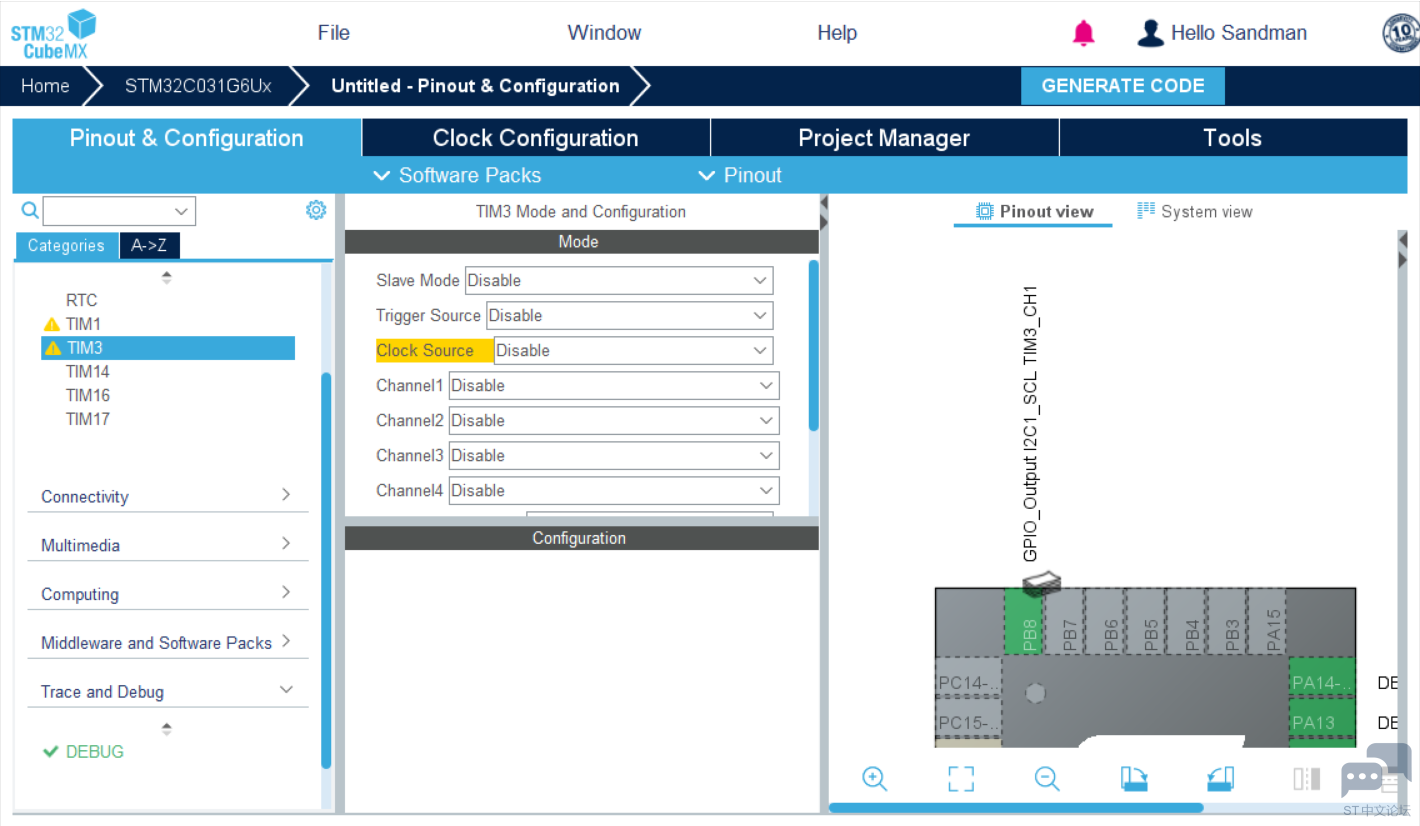Open the gear settings for the categories panel

[316, 210]
